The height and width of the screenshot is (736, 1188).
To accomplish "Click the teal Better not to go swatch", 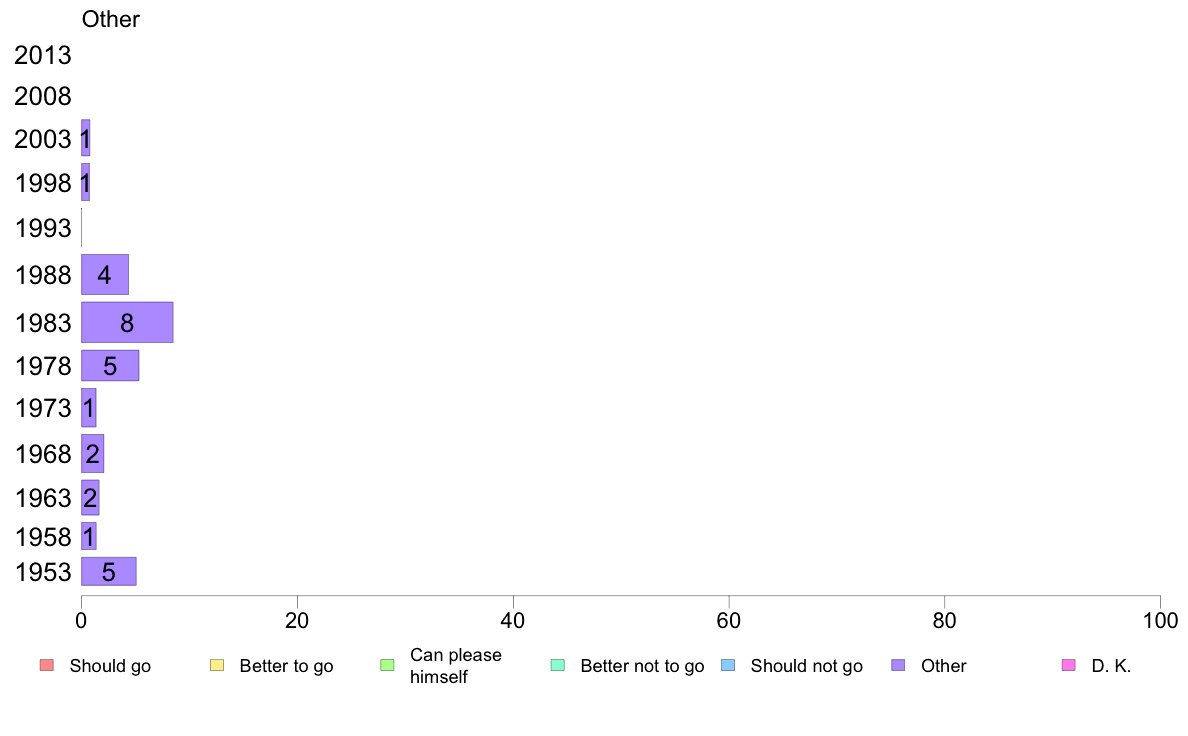I will pos(558,666).
